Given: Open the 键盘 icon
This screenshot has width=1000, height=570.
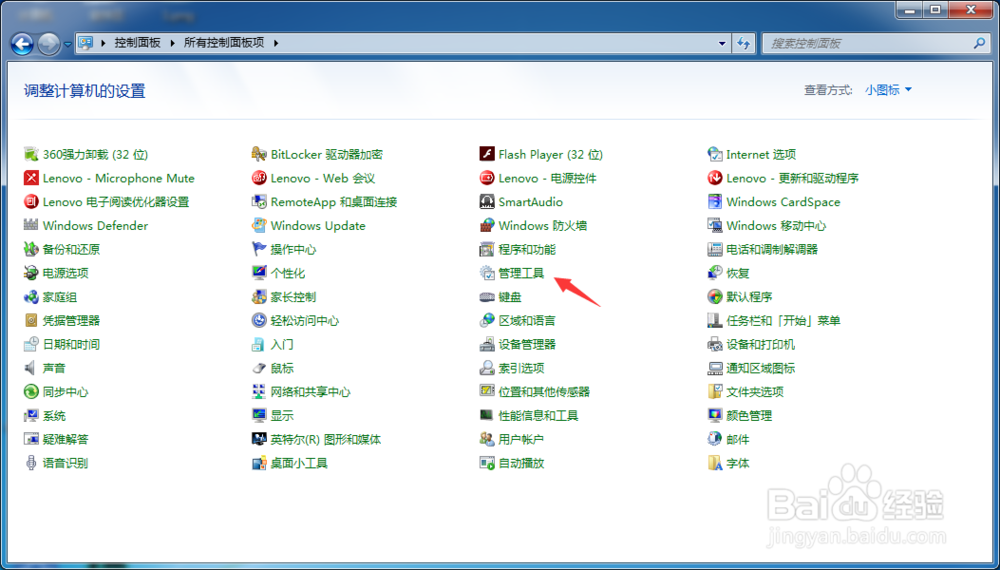Looking at the screenshot, I should click(x=487, y=297).
